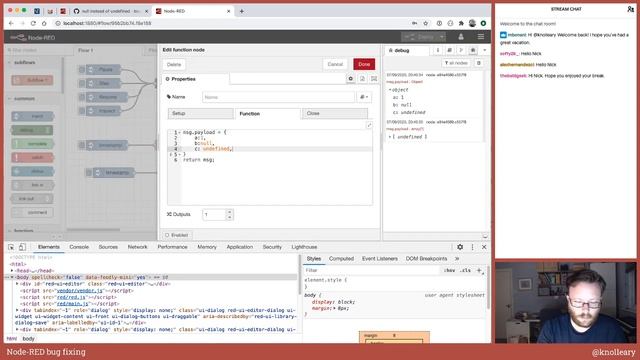Open the Event Listeners tab

point(380,258)
